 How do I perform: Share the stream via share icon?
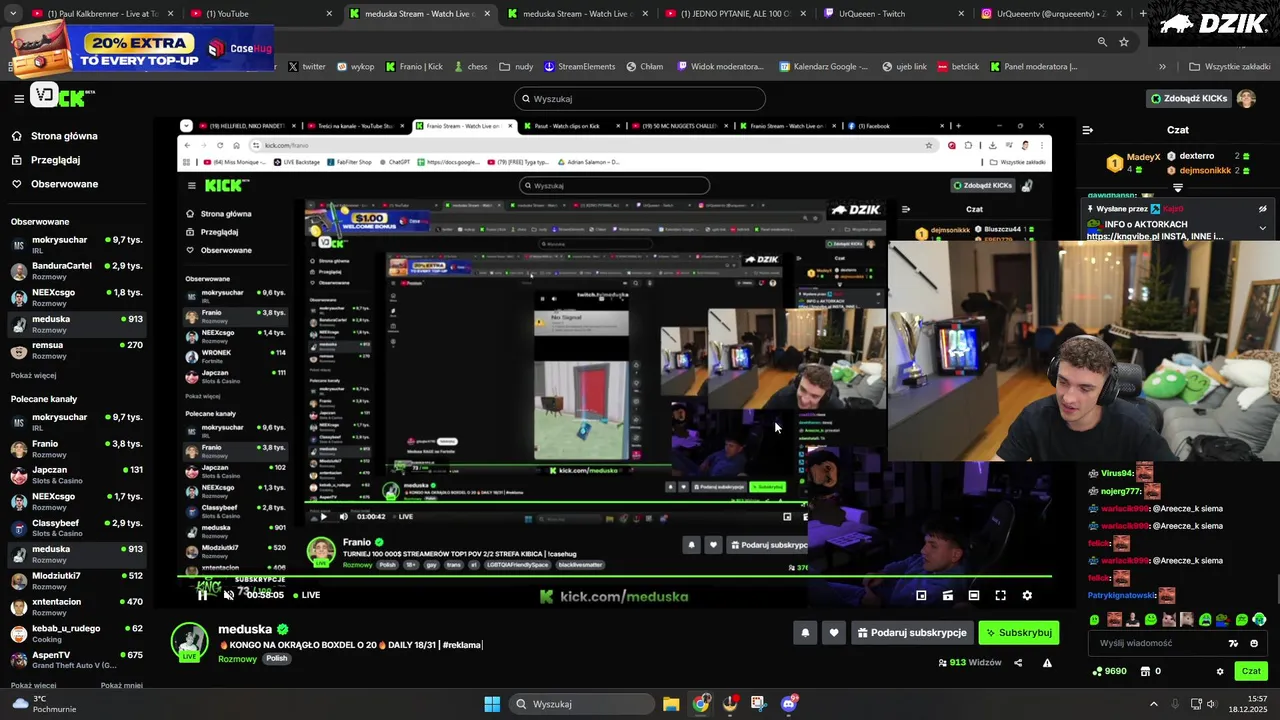[x=1018, y=662]
